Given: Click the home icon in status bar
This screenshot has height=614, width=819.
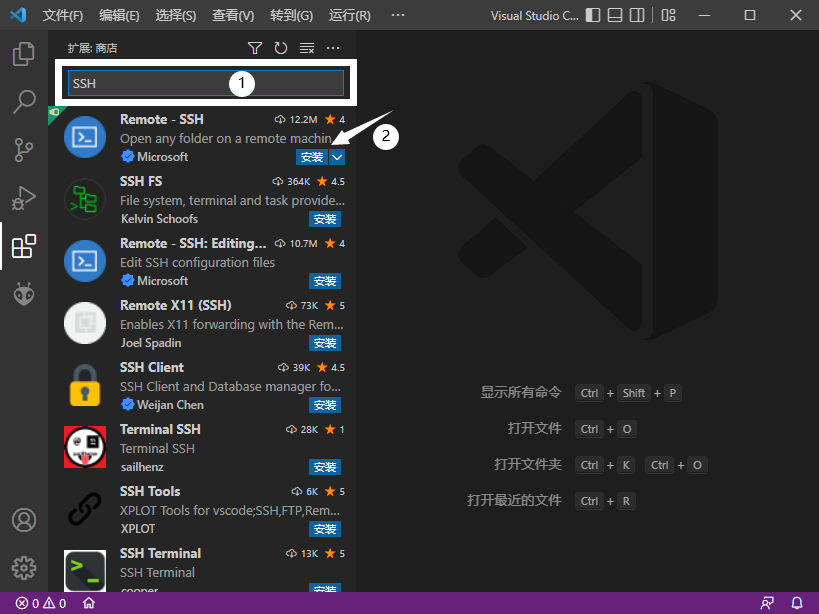Looking at the screenshot, I should (89, 604).
